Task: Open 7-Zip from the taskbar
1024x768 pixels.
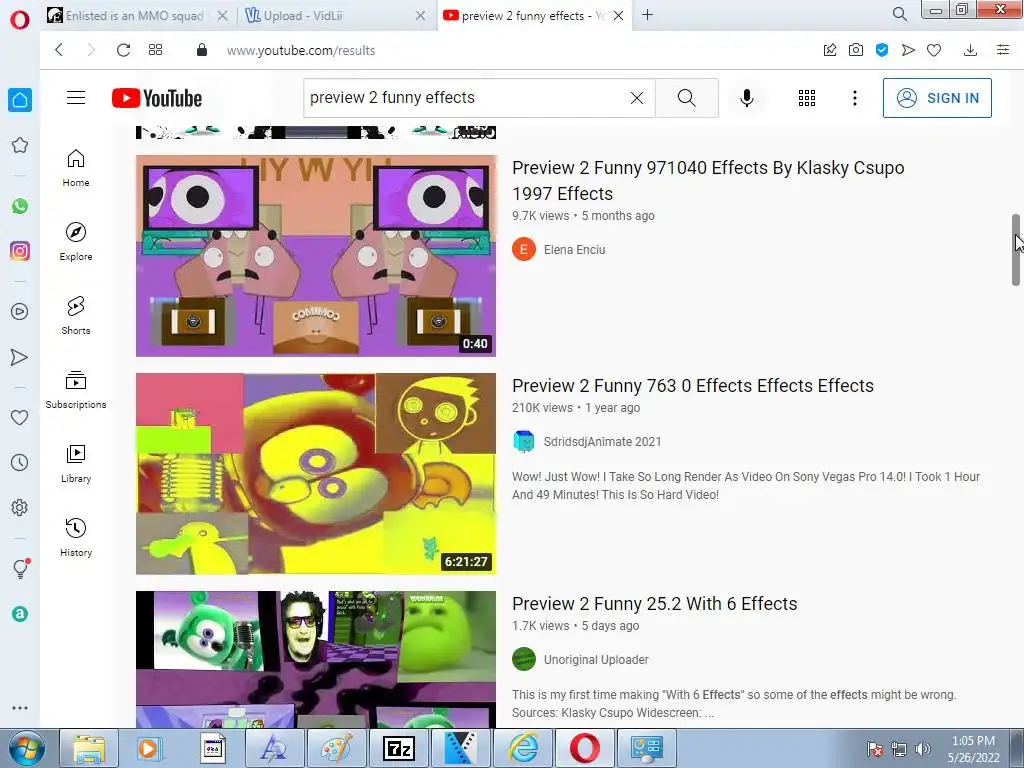Action: coord(399,748)
